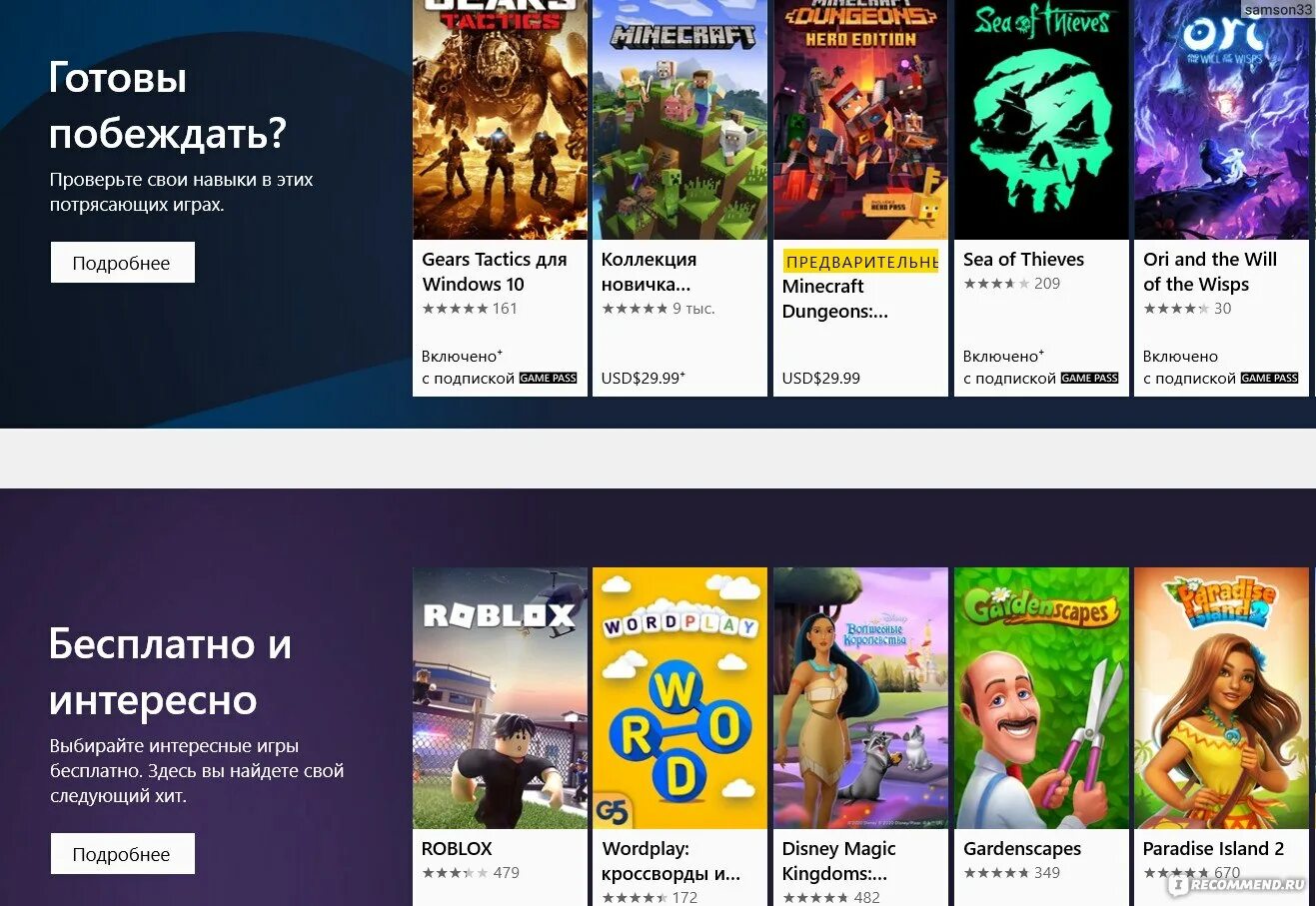Select the Wordplay crossword game image

[x=679, y=698]
